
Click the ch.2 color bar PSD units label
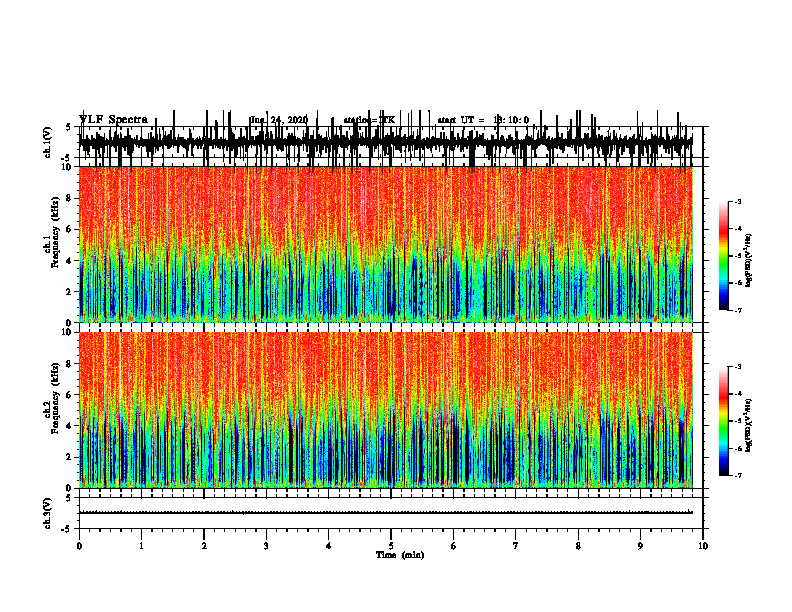click(x=749, y=425)
